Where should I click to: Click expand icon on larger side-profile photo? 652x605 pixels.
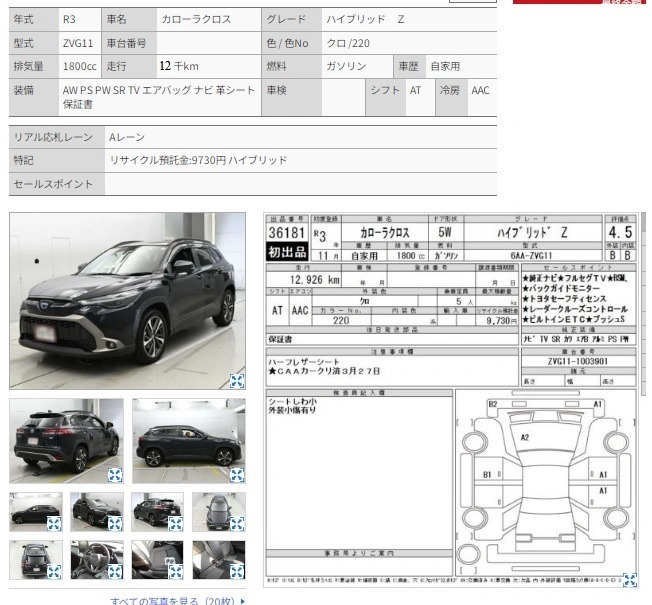(237, 475)
